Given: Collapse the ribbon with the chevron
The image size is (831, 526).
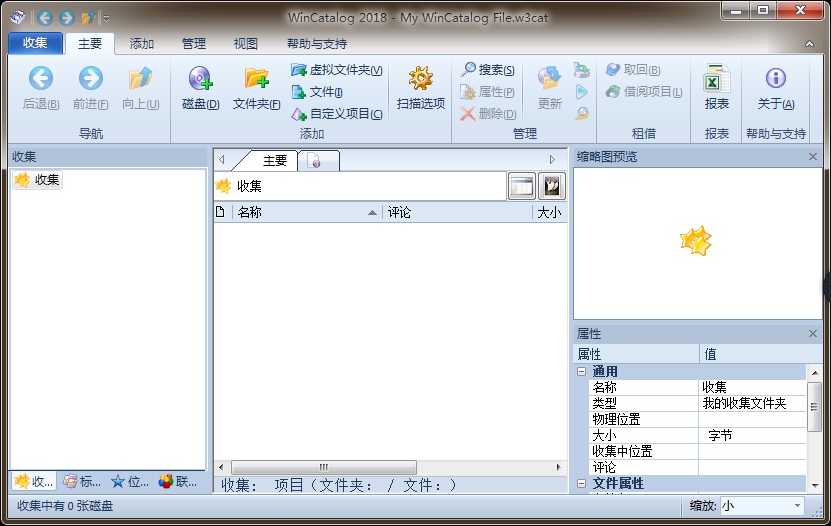Looking at the screenshot, I should click(x=809, y=44).
